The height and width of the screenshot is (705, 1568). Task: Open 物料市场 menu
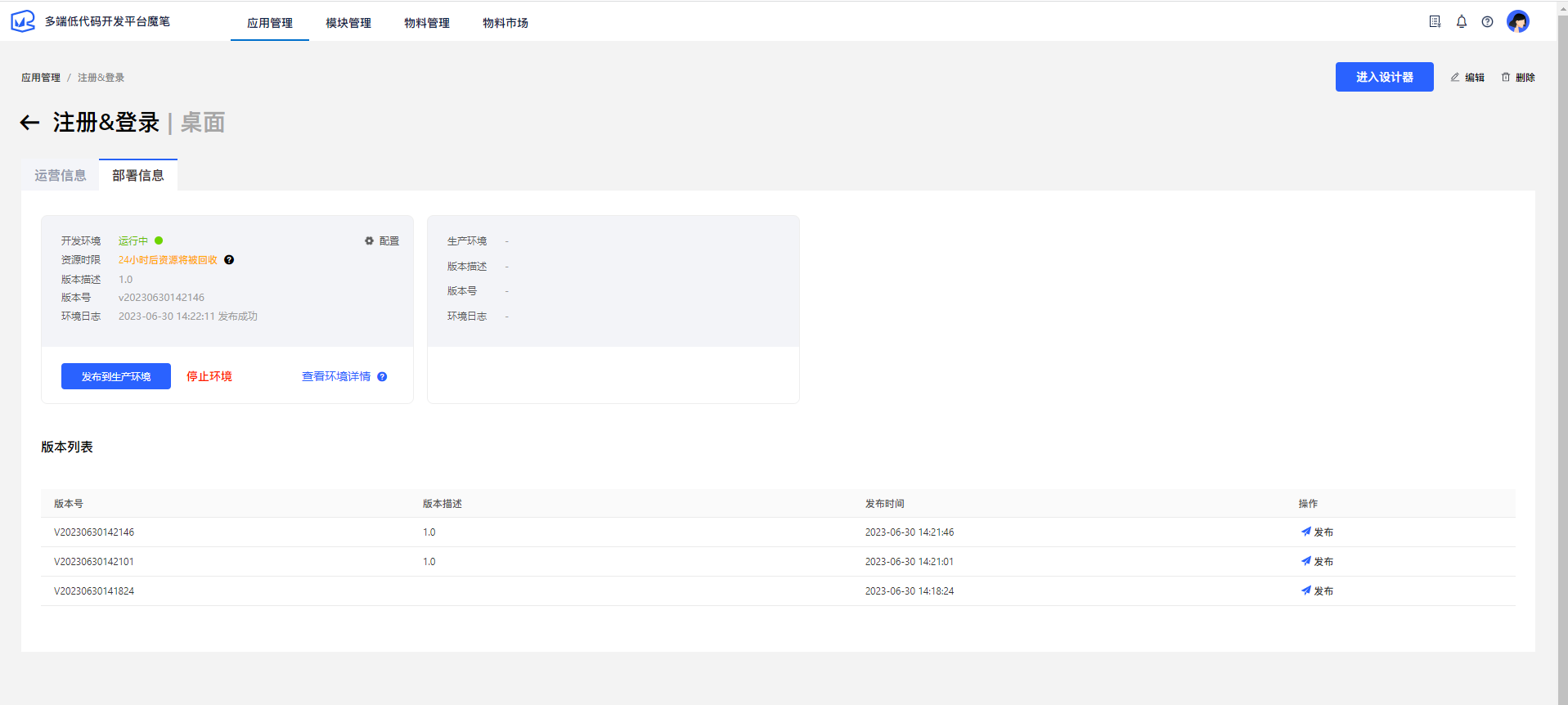(505, 23)
